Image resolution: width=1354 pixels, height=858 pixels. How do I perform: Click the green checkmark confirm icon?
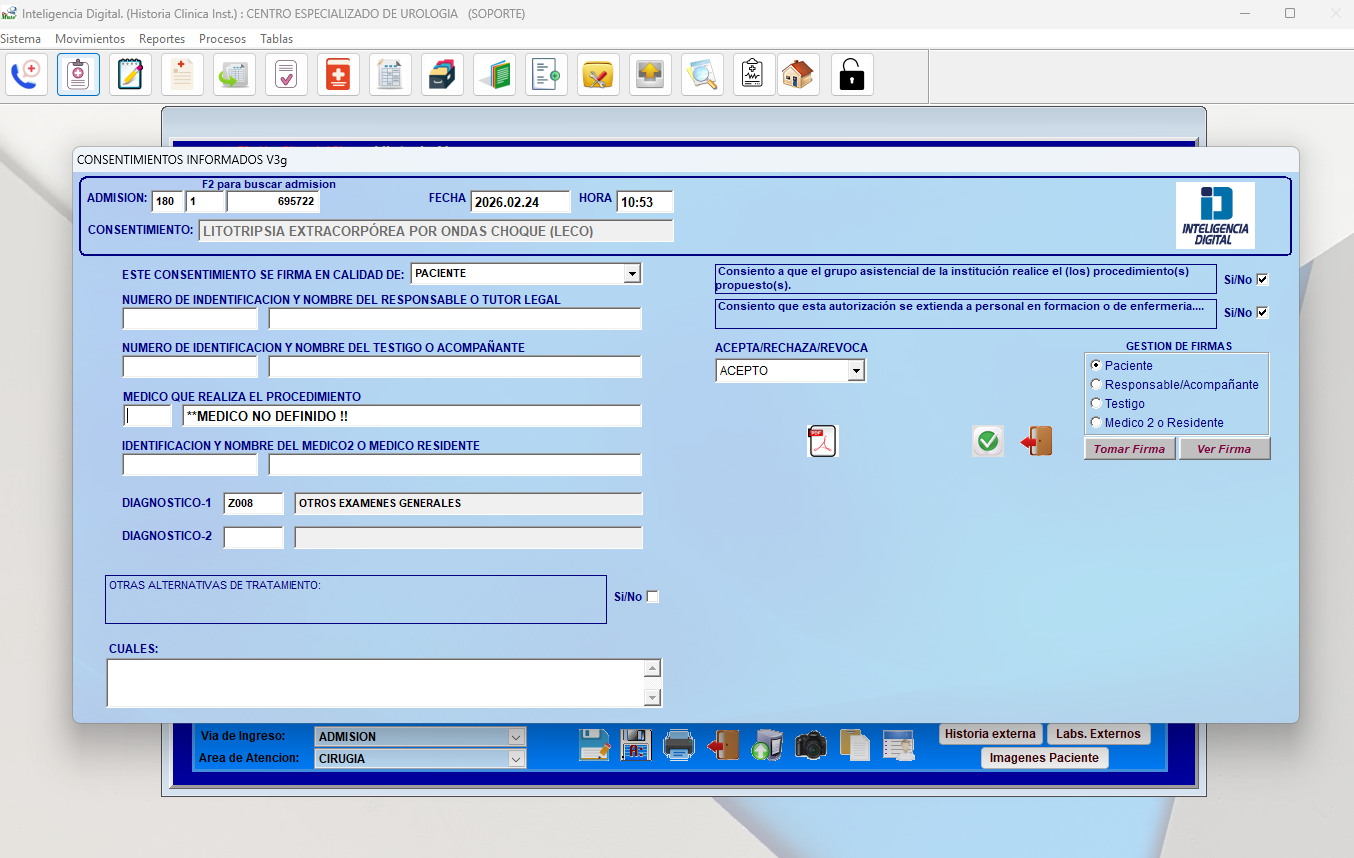pos(988,441)
